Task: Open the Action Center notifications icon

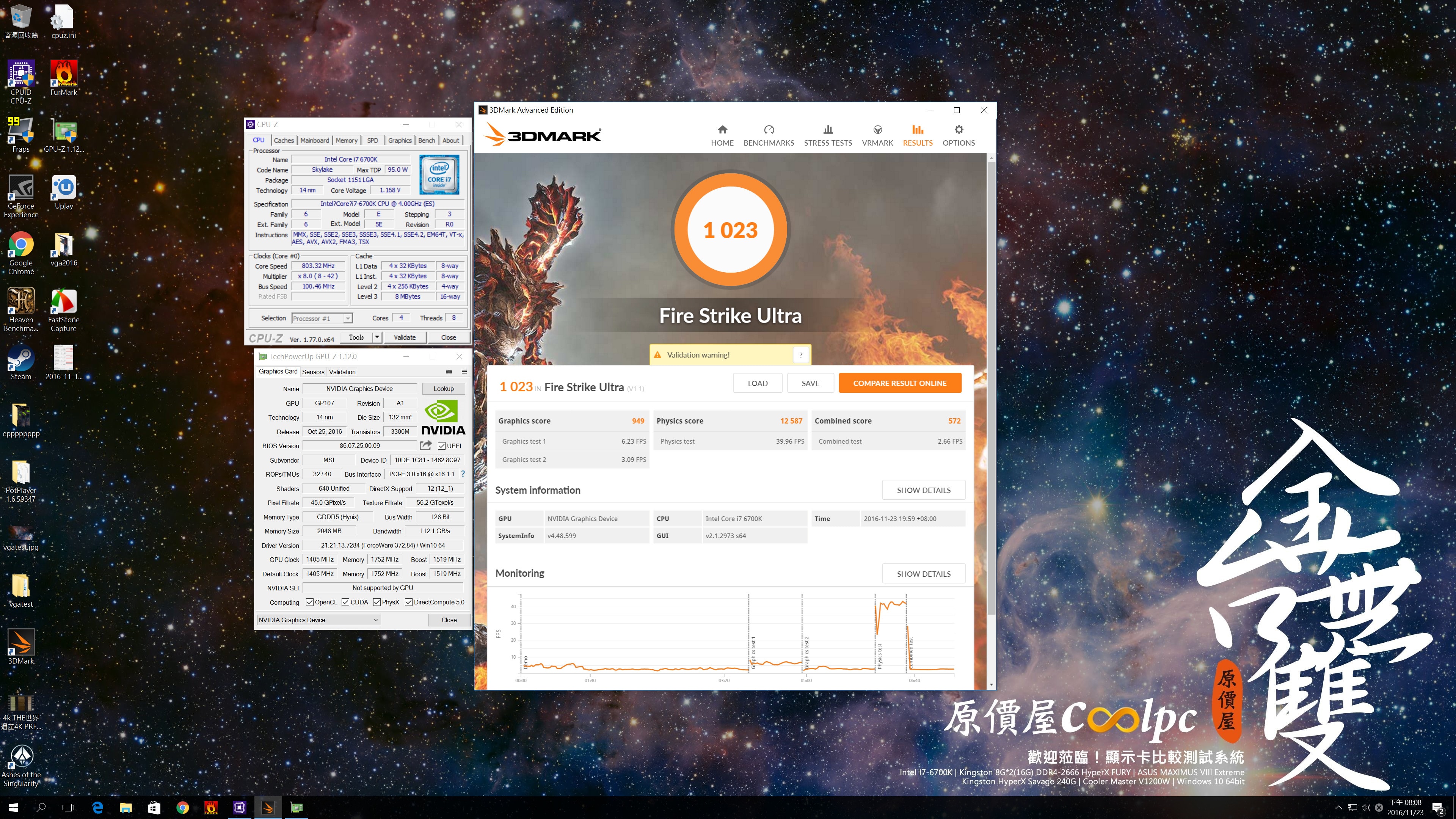Action: tap(1438, 808)
